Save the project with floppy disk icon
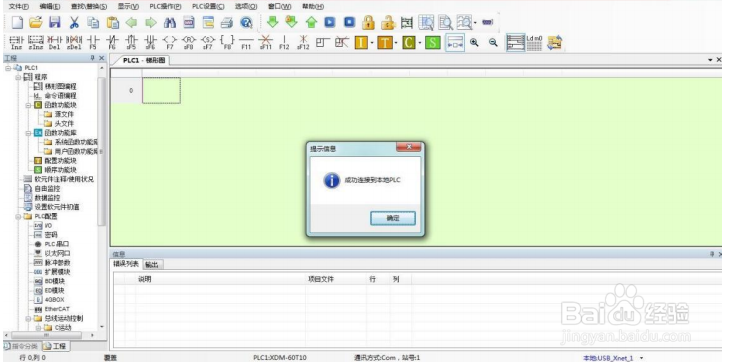 coord(55,22)
